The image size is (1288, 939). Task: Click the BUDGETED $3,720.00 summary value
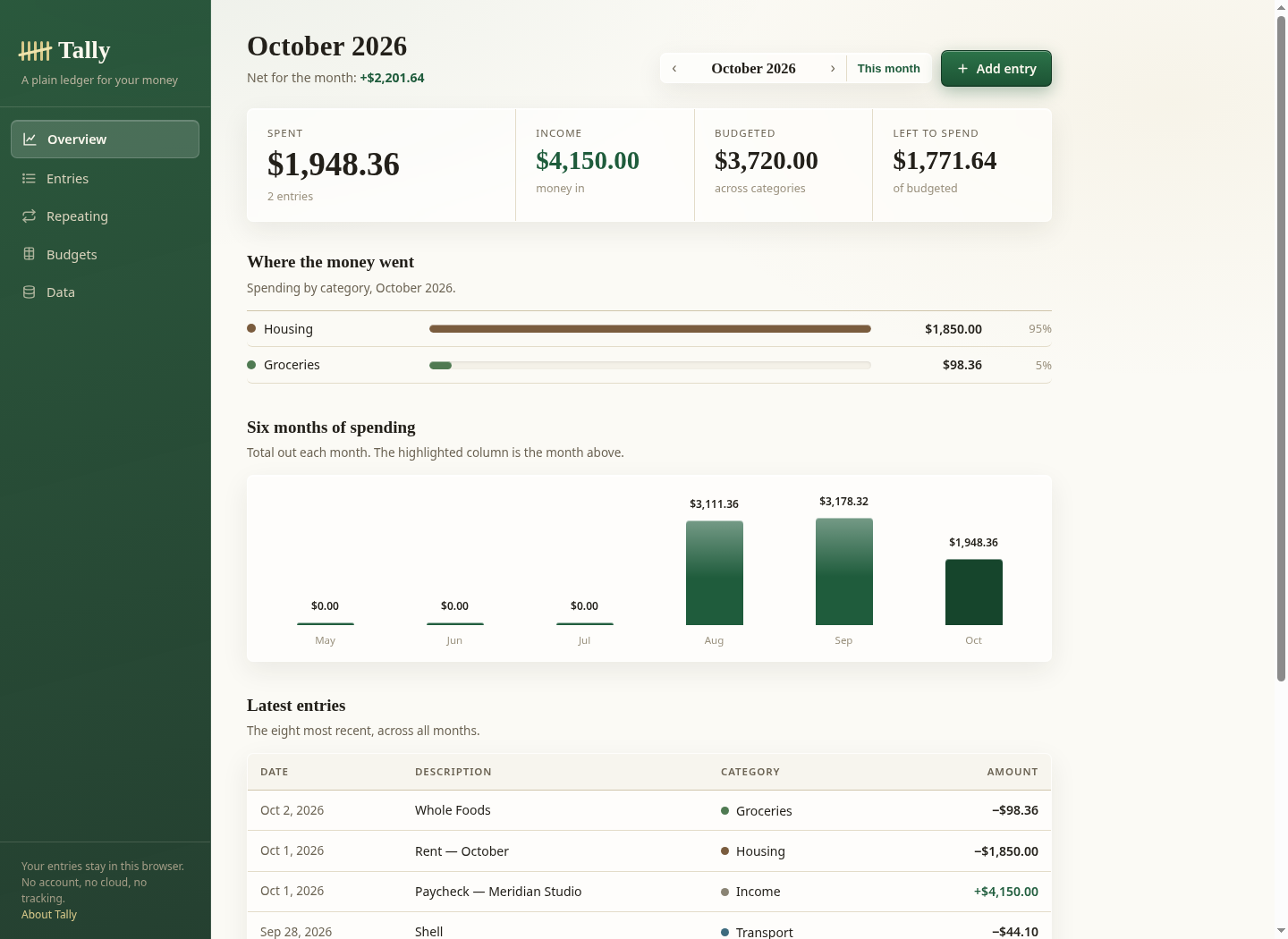pos(767,161)
